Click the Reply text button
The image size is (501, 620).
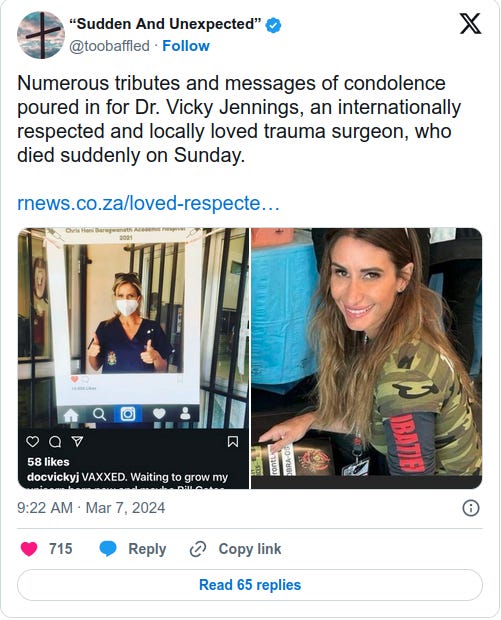coord(147,549)
